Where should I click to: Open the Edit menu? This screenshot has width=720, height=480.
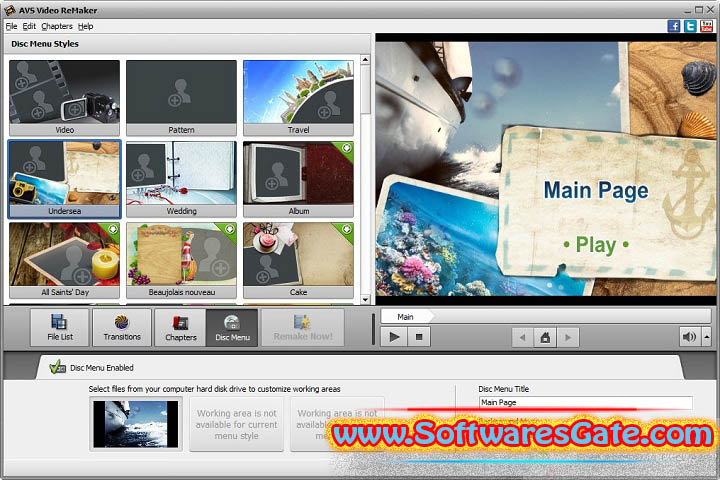tap(29, 26)
